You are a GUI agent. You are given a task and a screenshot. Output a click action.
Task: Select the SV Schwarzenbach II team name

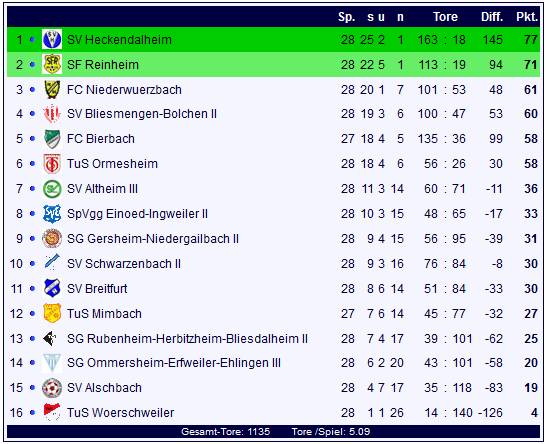(124, 264)
